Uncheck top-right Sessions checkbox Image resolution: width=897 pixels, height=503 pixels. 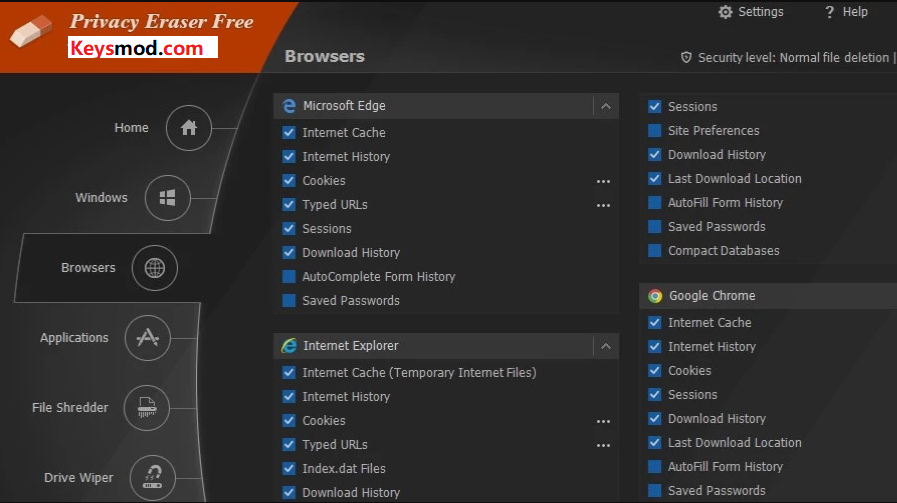coord(654,107)
